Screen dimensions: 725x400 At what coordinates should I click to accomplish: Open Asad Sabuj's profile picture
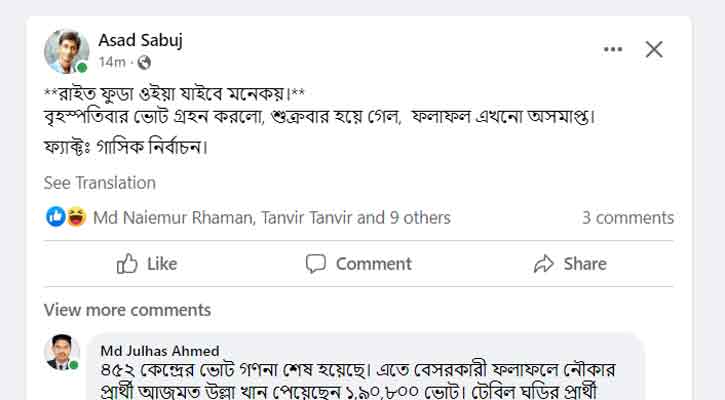click(x=66, y=50)
